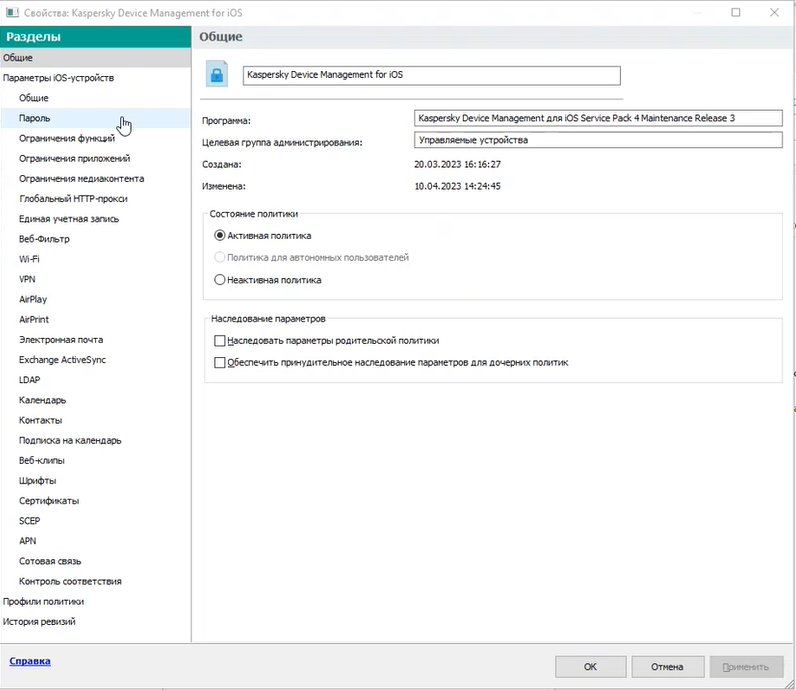Select Единая учетная запись
The height and width of the screenshot is (690, 796).
(x=95, y=219)
